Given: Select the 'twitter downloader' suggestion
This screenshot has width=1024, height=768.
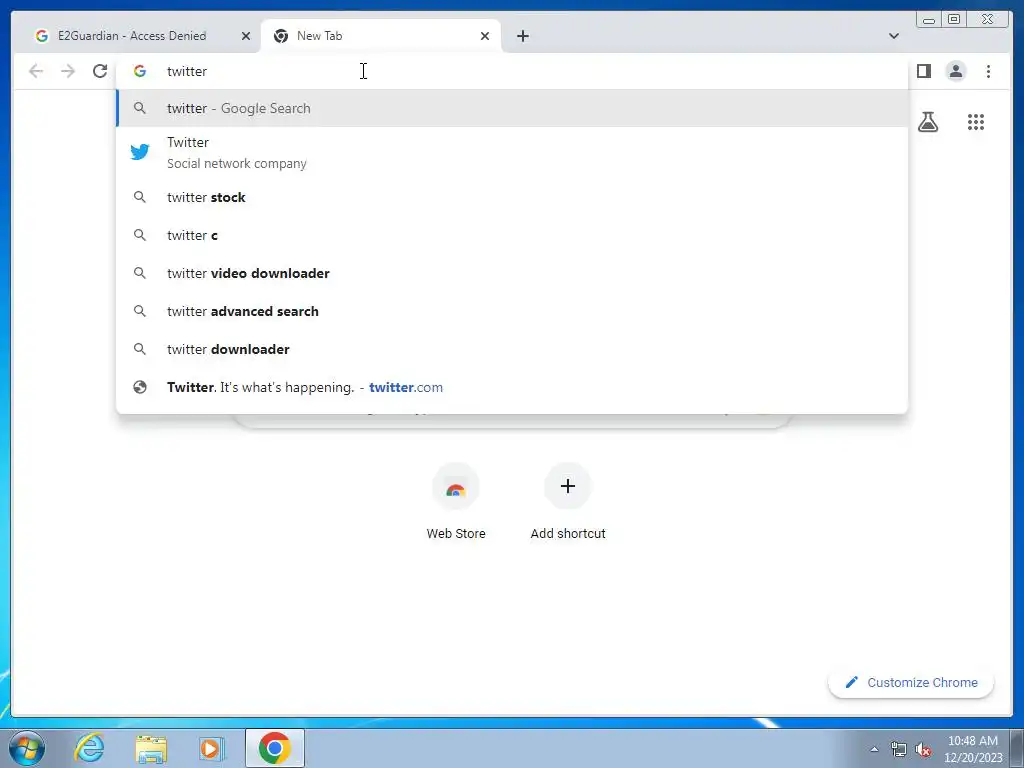Looking at the screenshot, I should [511, 349].
